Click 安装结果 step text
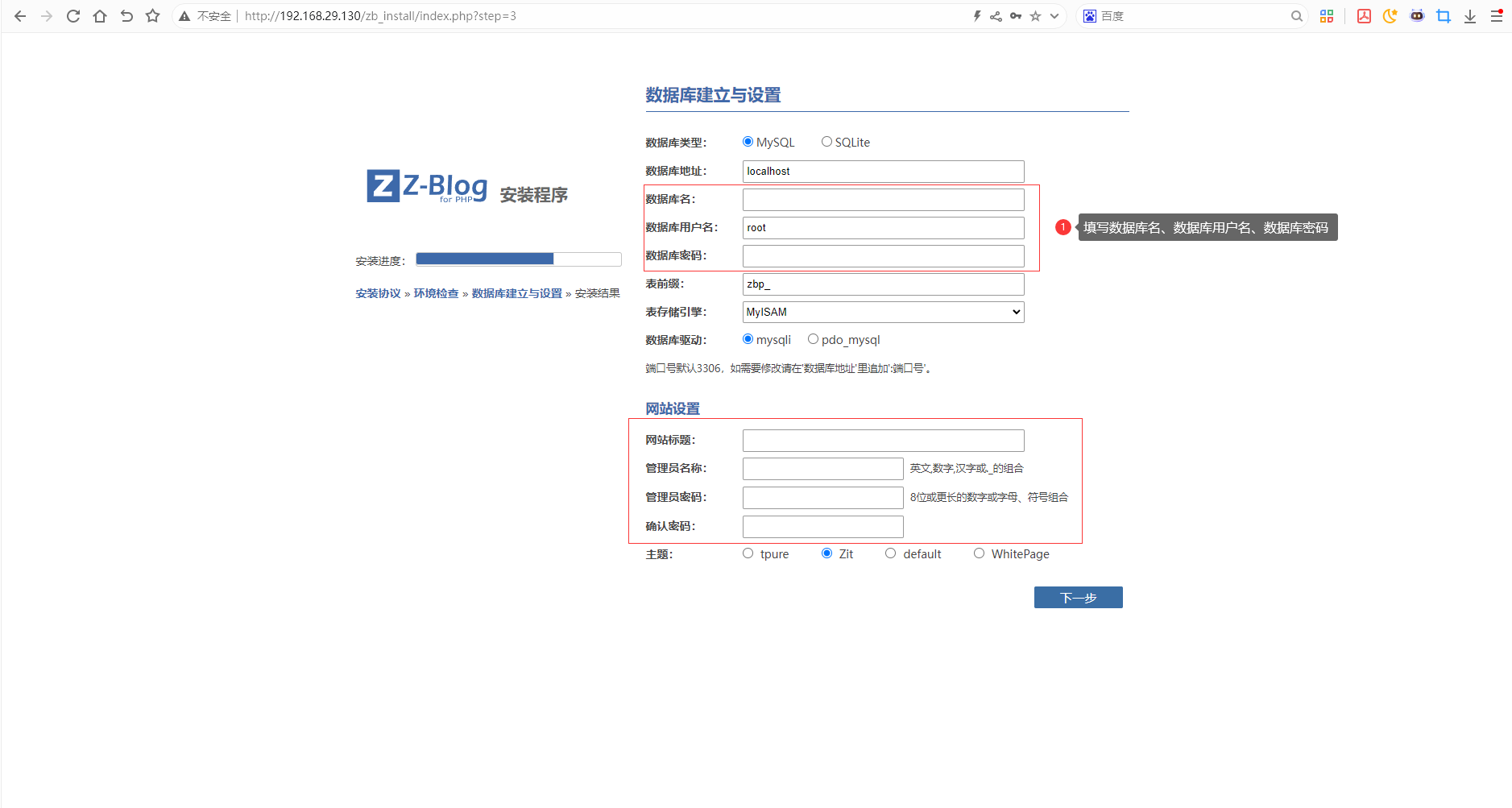Viewport: 1512px width, 808px height. coord(598,293)
